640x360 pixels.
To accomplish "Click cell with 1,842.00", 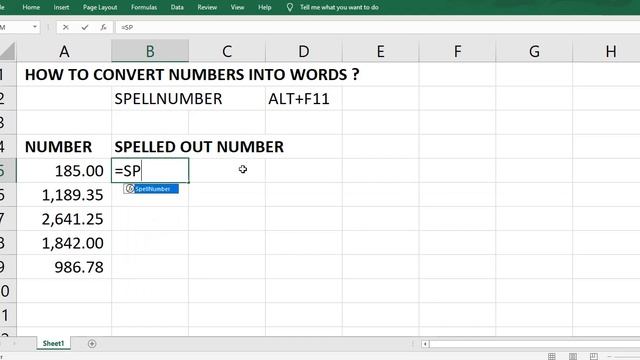I will tap(64, 243).
